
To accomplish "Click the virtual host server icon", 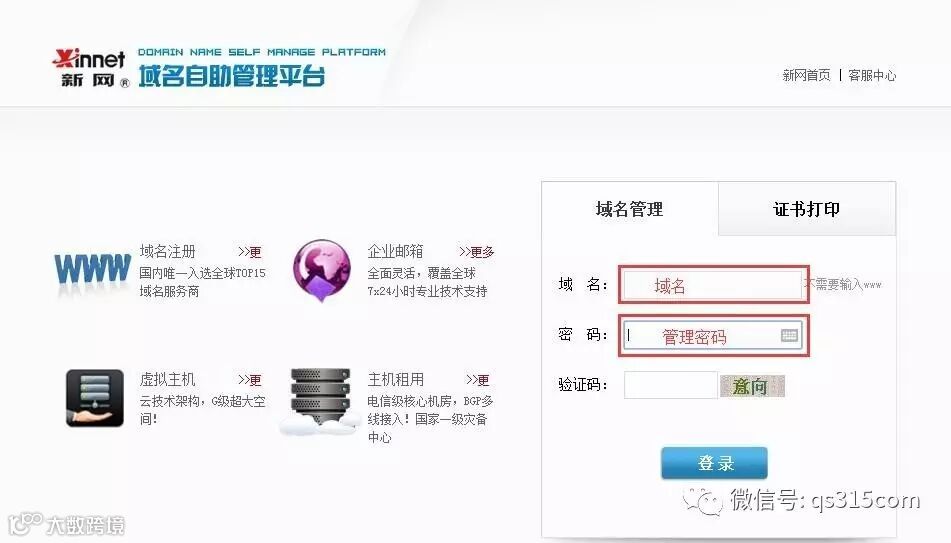I will pyautogui.click(x=95, y=397).
